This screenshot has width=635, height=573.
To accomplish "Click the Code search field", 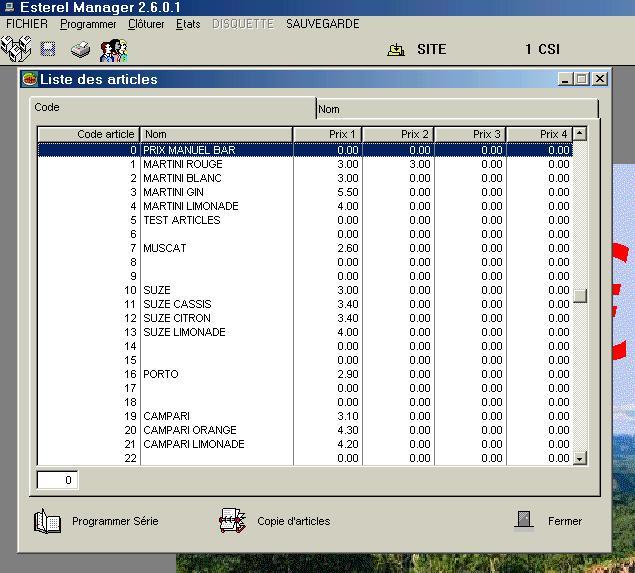I will click(x=173, y=108).
